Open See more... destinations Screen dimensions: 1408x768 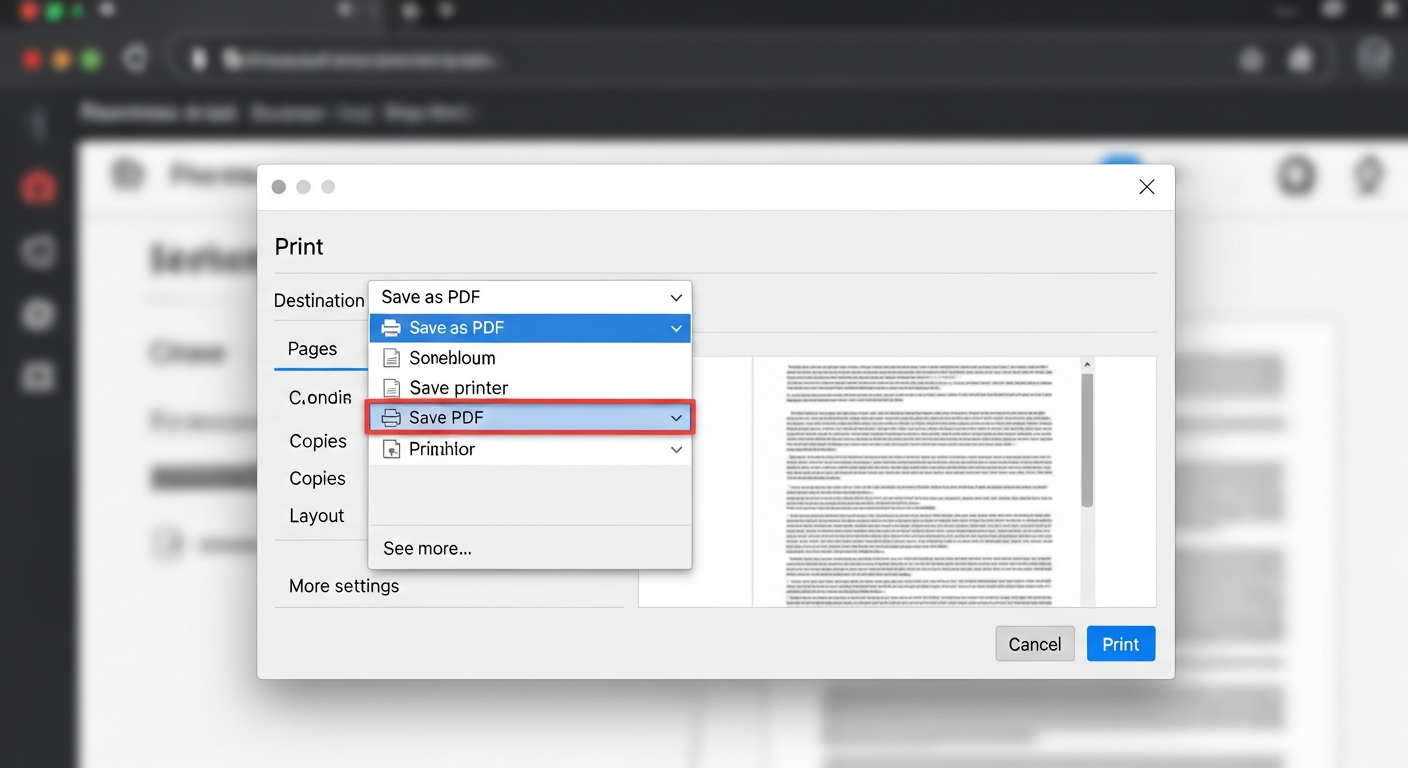(427, 548)
